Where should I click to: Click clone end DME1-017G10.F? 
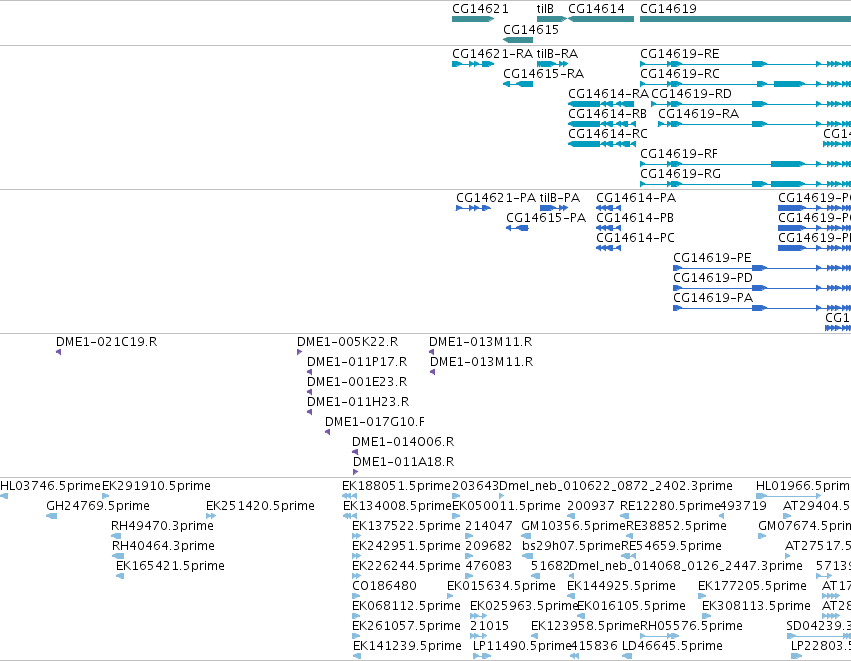pos(375,422)
